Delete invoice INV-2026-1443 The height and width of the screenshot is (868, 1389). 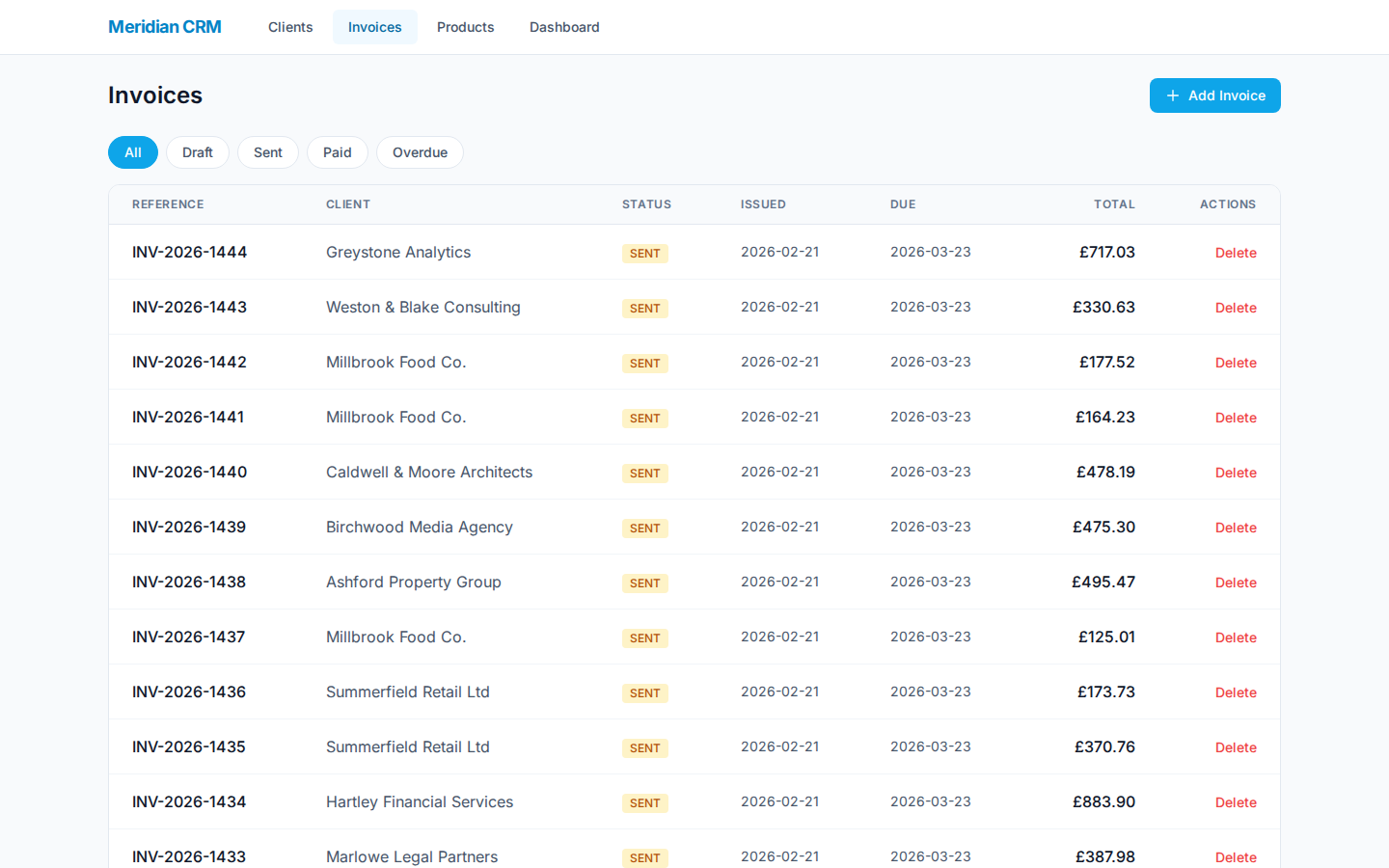point(1236,308)
